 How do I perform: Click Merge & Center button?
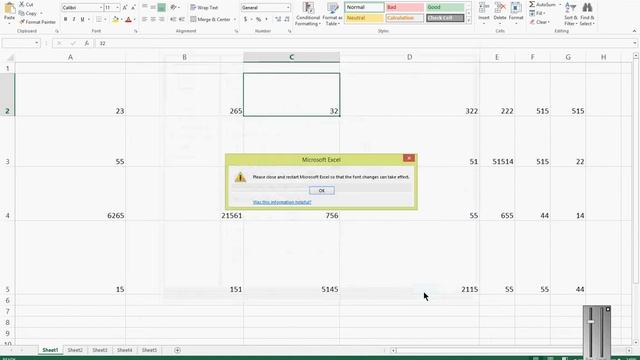click(211, 19)
